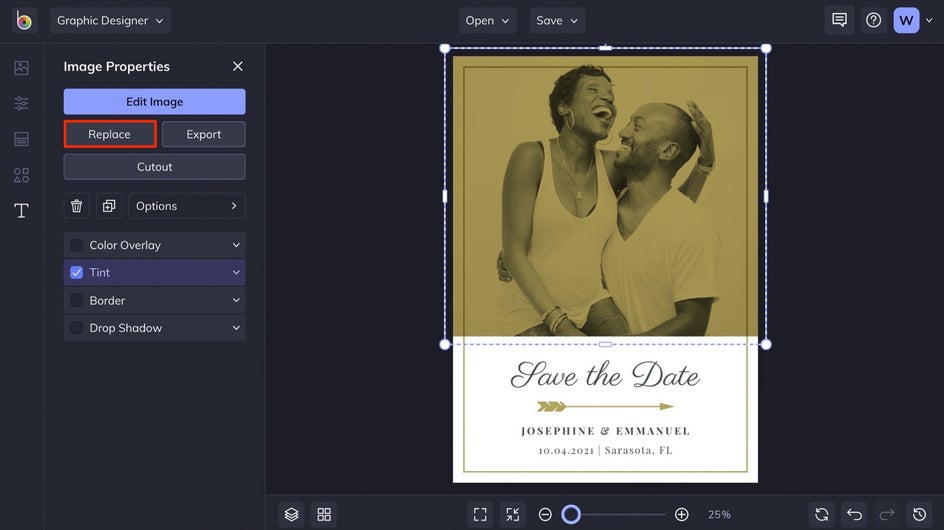This screenshot has width=944, height=530.
Task: Duplicate the selected image layer
Action: coord(109,206)
